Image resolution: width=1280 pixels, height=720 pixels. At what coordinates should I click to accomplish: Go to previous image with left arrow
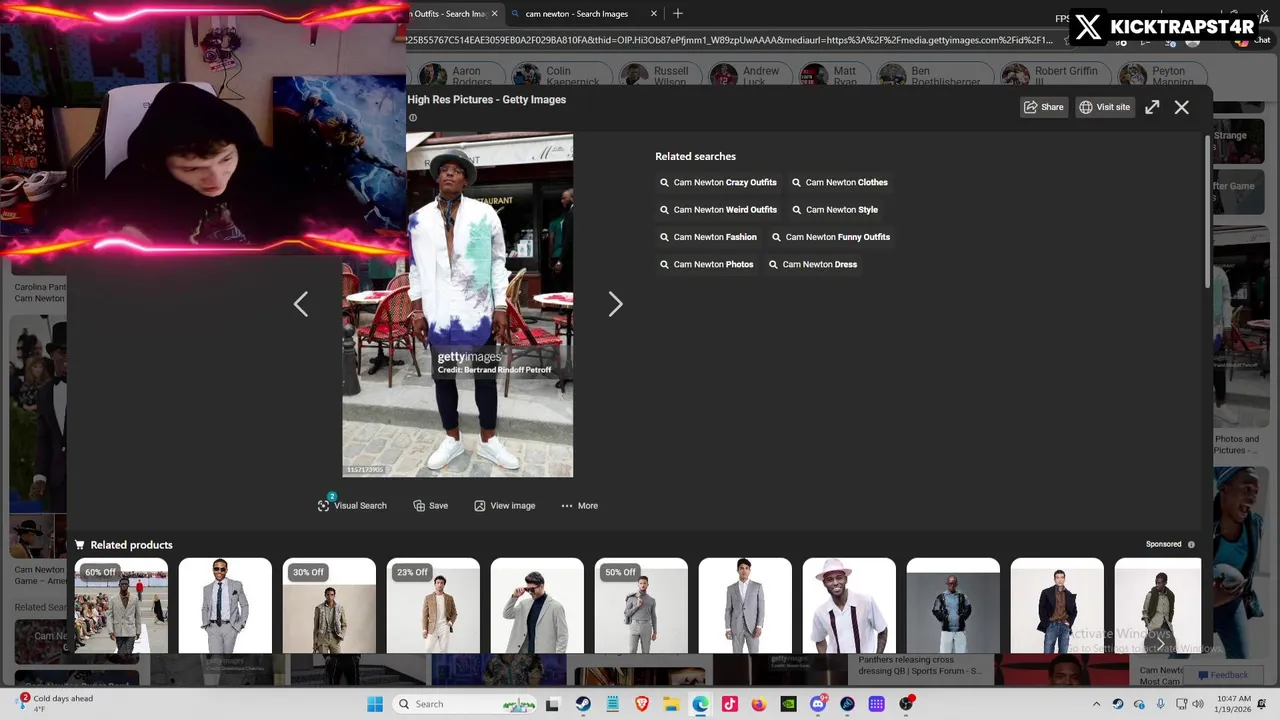pyautogui.click(x=301, y=304)
